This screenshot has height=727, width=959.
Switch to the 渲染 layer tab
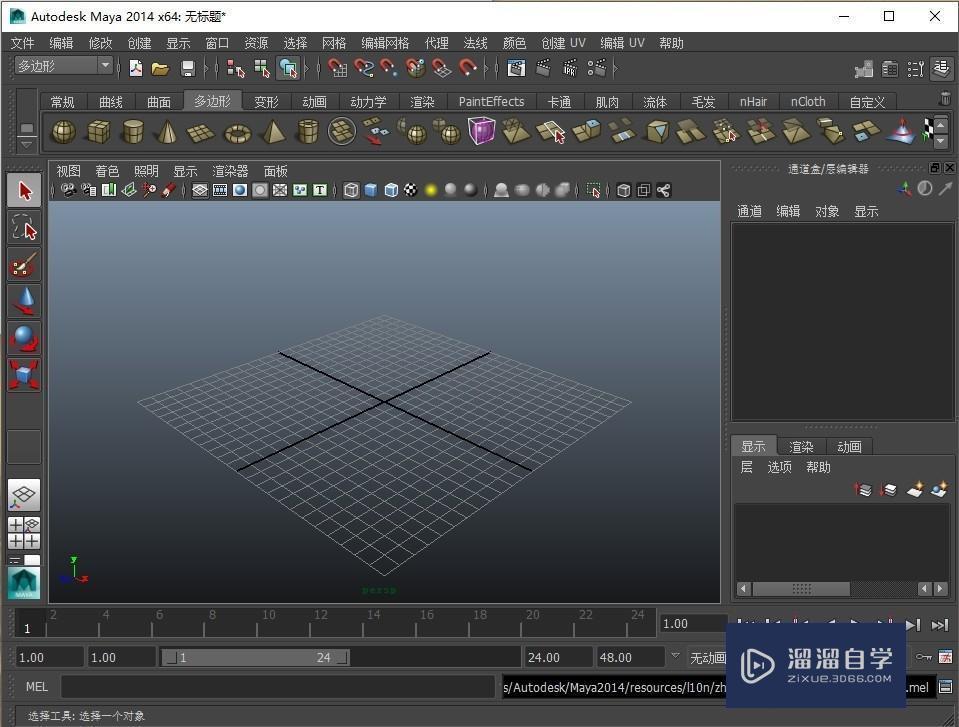(801, 446)
